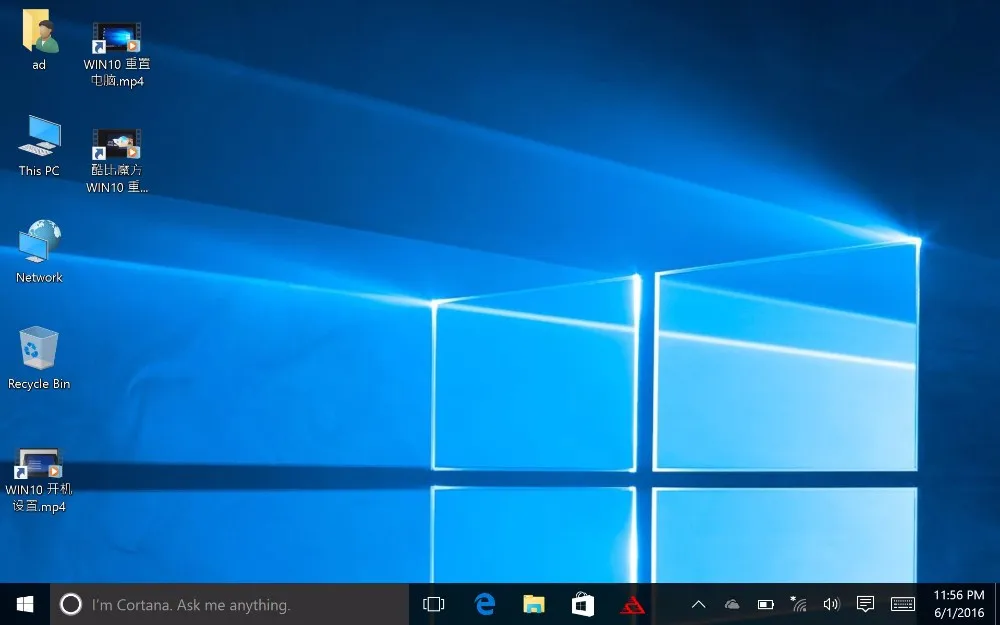Viewport: 1000px width, 625px height.
Task: Open Task View from the taskbar
Action: click(x=434, y=604)
